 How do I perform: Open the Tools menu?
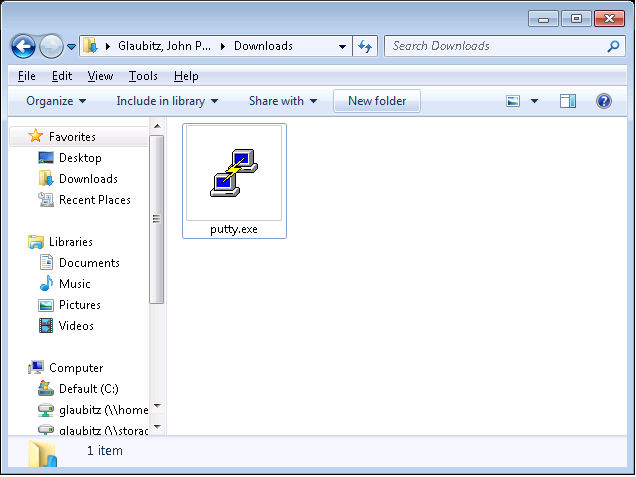coord(143,76)
